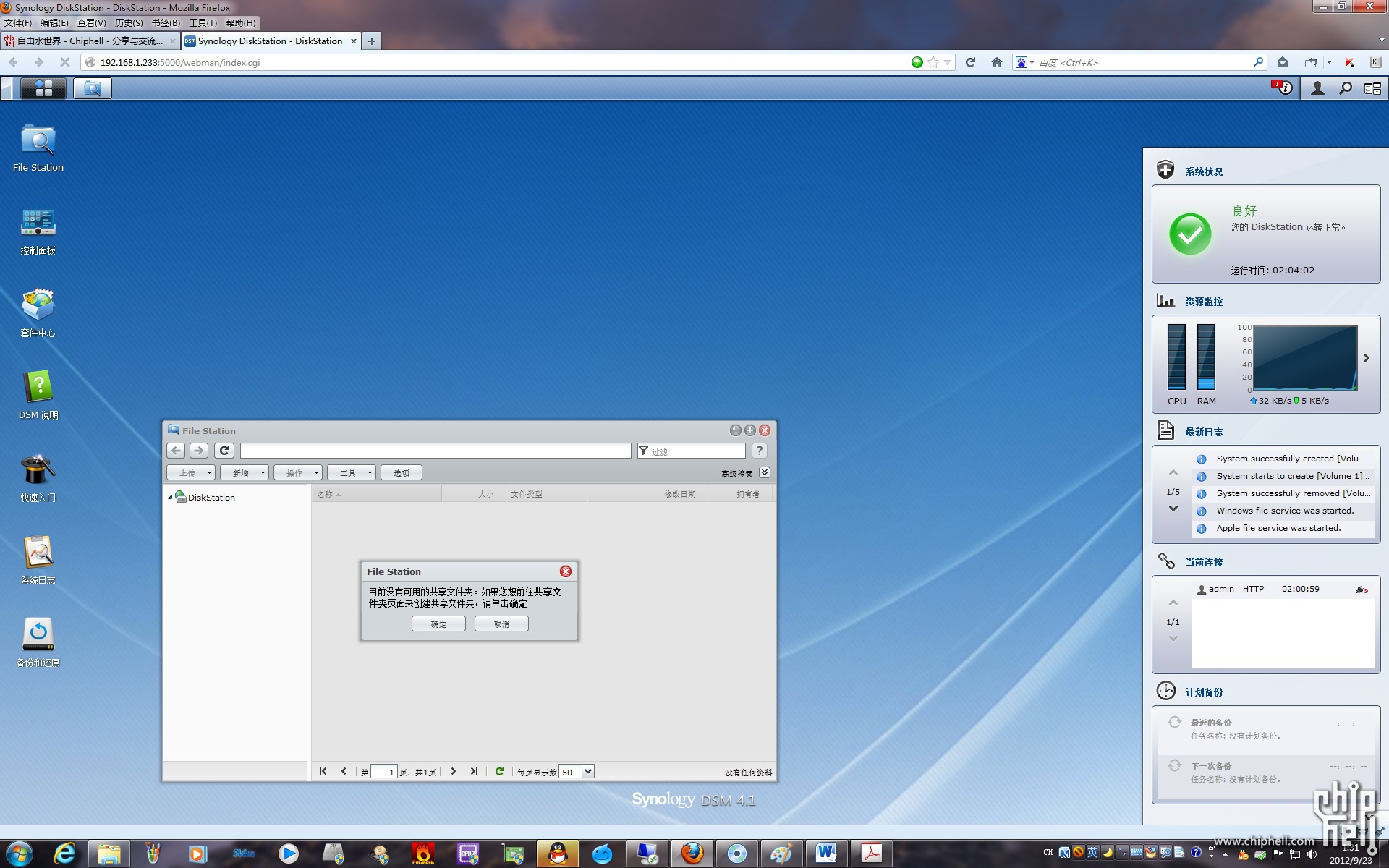Click File Station path input field
Screen dimensions: 1389x868
click(436, 451)
